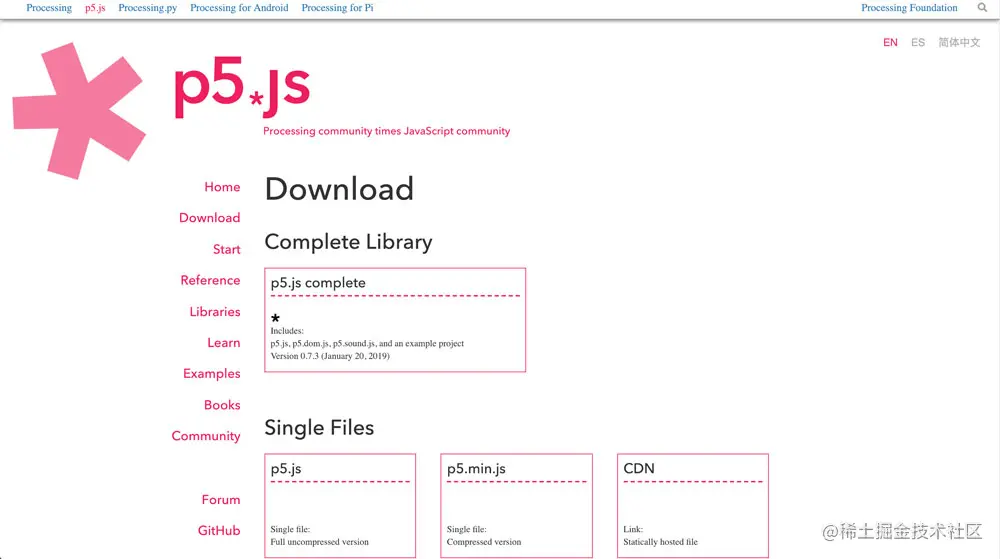The height and width of the screenshot is (559, 1000).
Task: Click 'Version 0.7.3 (January 20, 2019)' text
Action: click(330, 356)
